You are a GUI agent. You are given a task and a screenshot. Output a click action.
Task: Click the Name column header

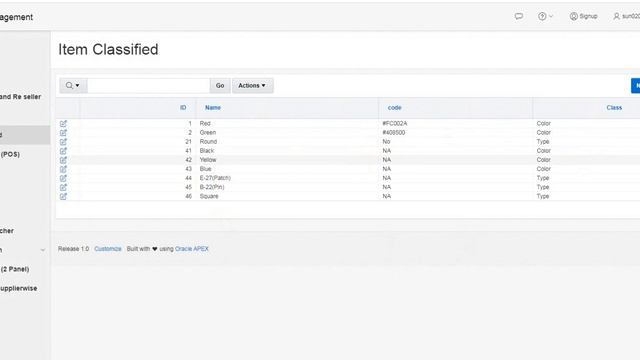point(213,108)
